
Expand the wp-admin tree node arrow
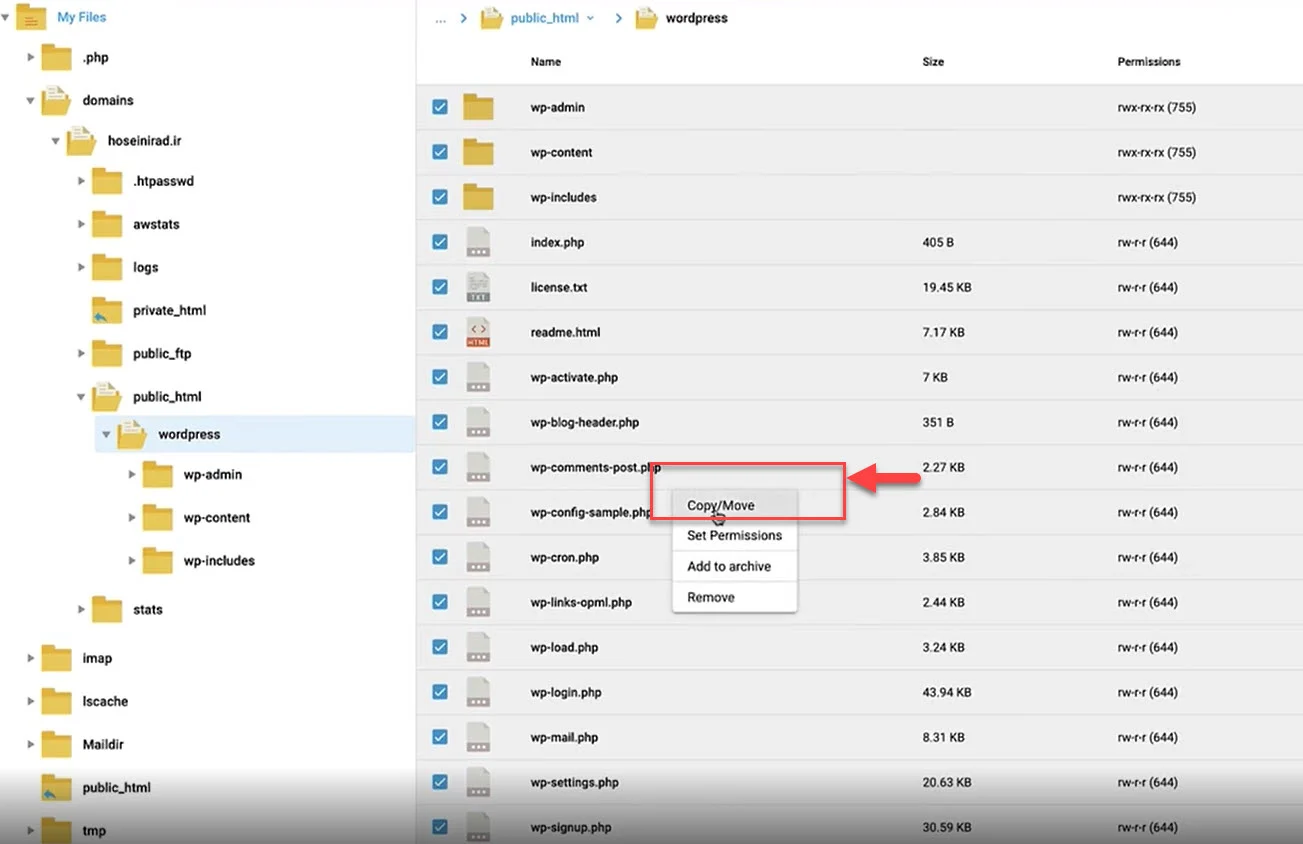coord(132,475)
